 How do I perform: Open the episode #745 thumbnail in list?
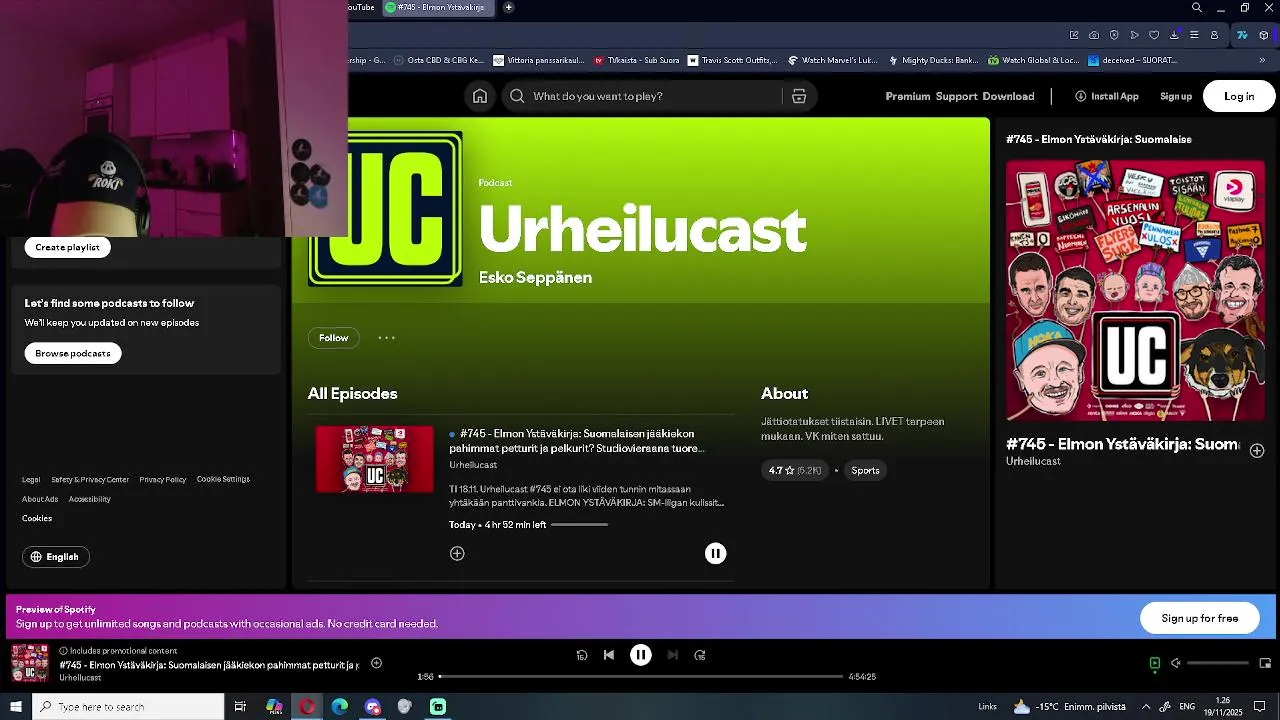[375, 459]
